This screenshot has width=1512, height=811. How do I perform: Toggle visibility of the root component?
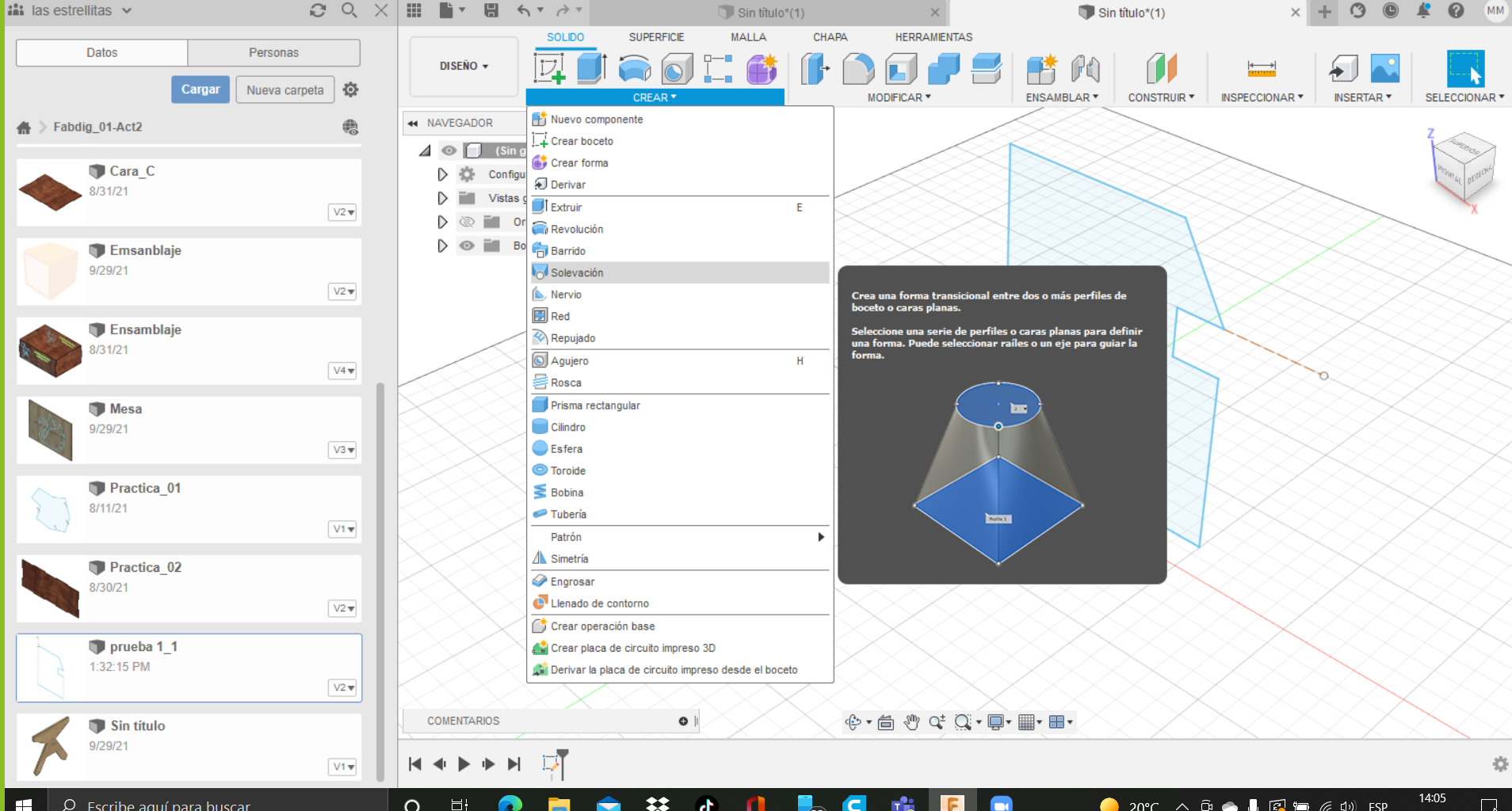(449, 150)
